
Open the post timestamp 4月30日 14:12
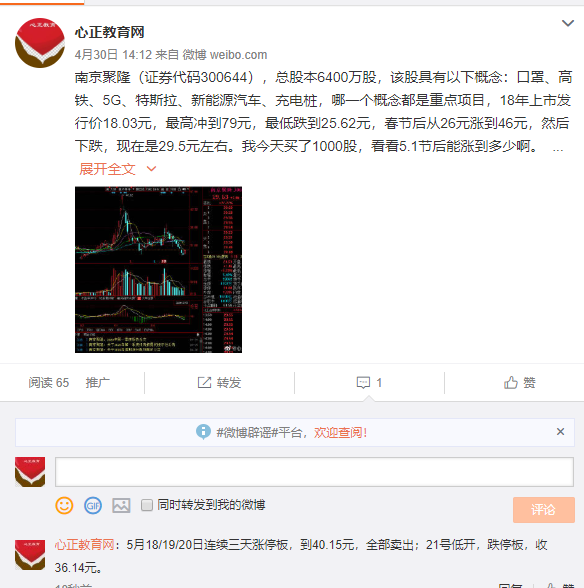113,55
